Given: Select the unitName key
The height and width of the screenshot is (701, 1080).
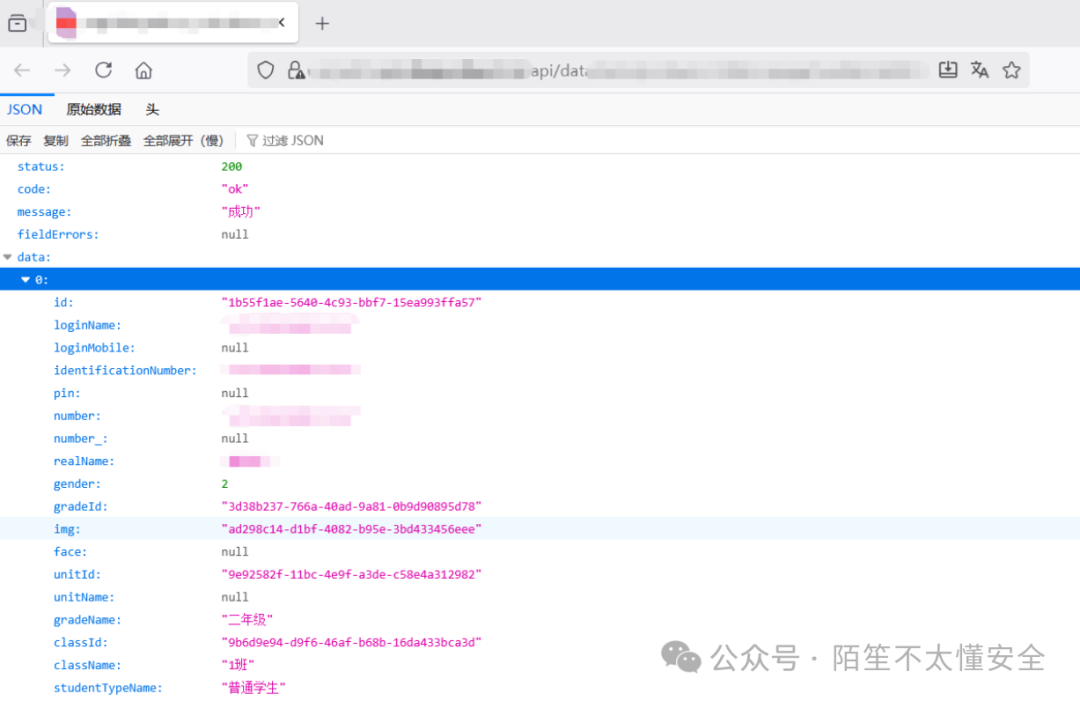Looking at the screenshot, I should [84, 597].
